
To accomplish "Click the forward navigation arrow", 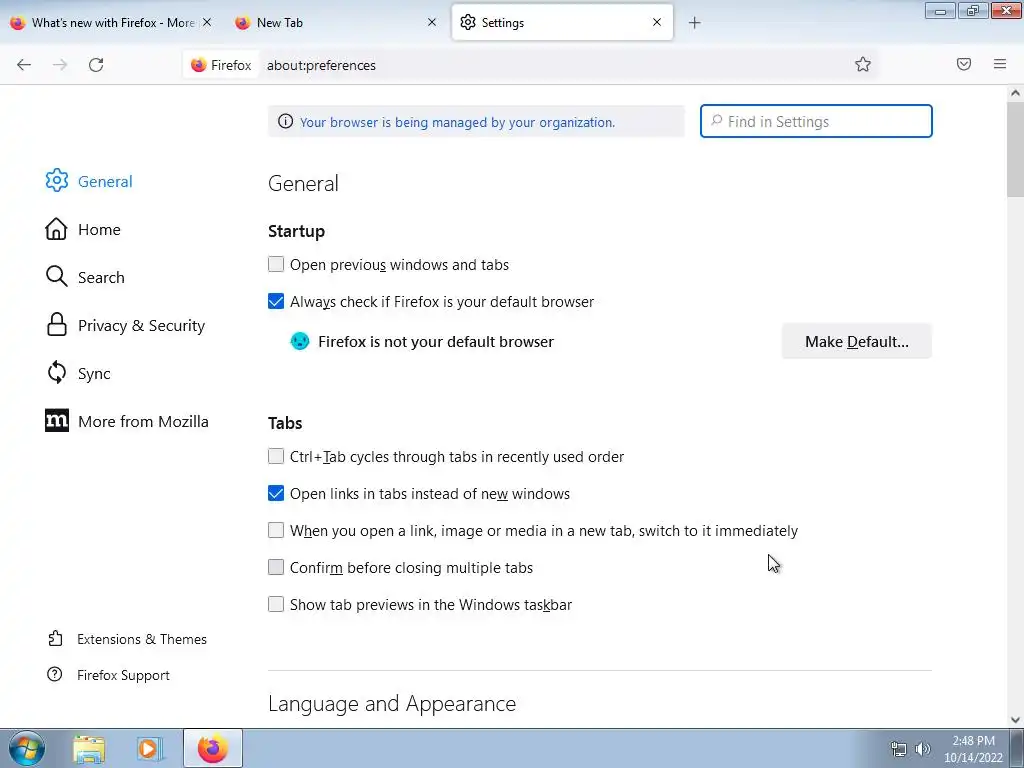I will tap(60, 65).
